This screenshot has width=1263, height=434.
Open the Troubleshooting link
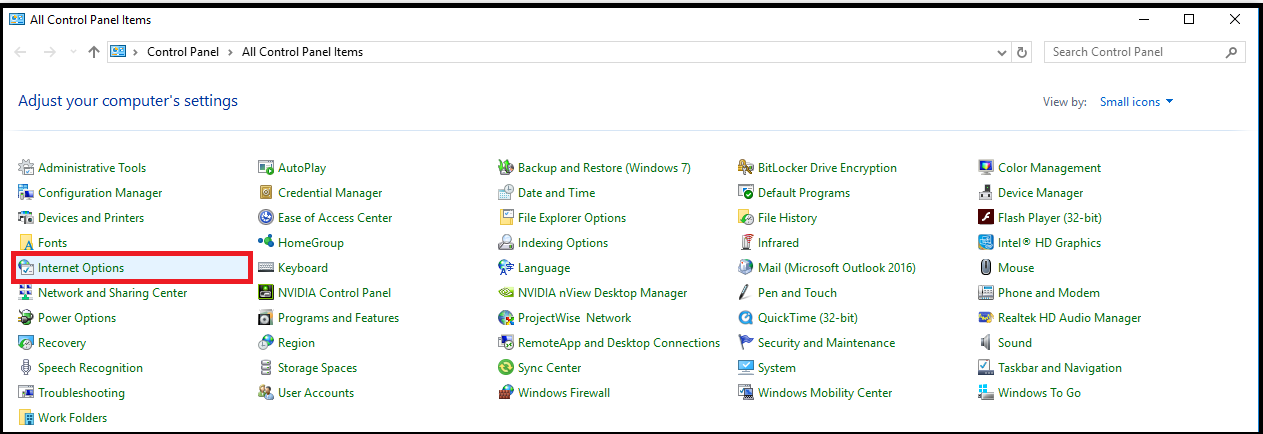coord(81,393)
